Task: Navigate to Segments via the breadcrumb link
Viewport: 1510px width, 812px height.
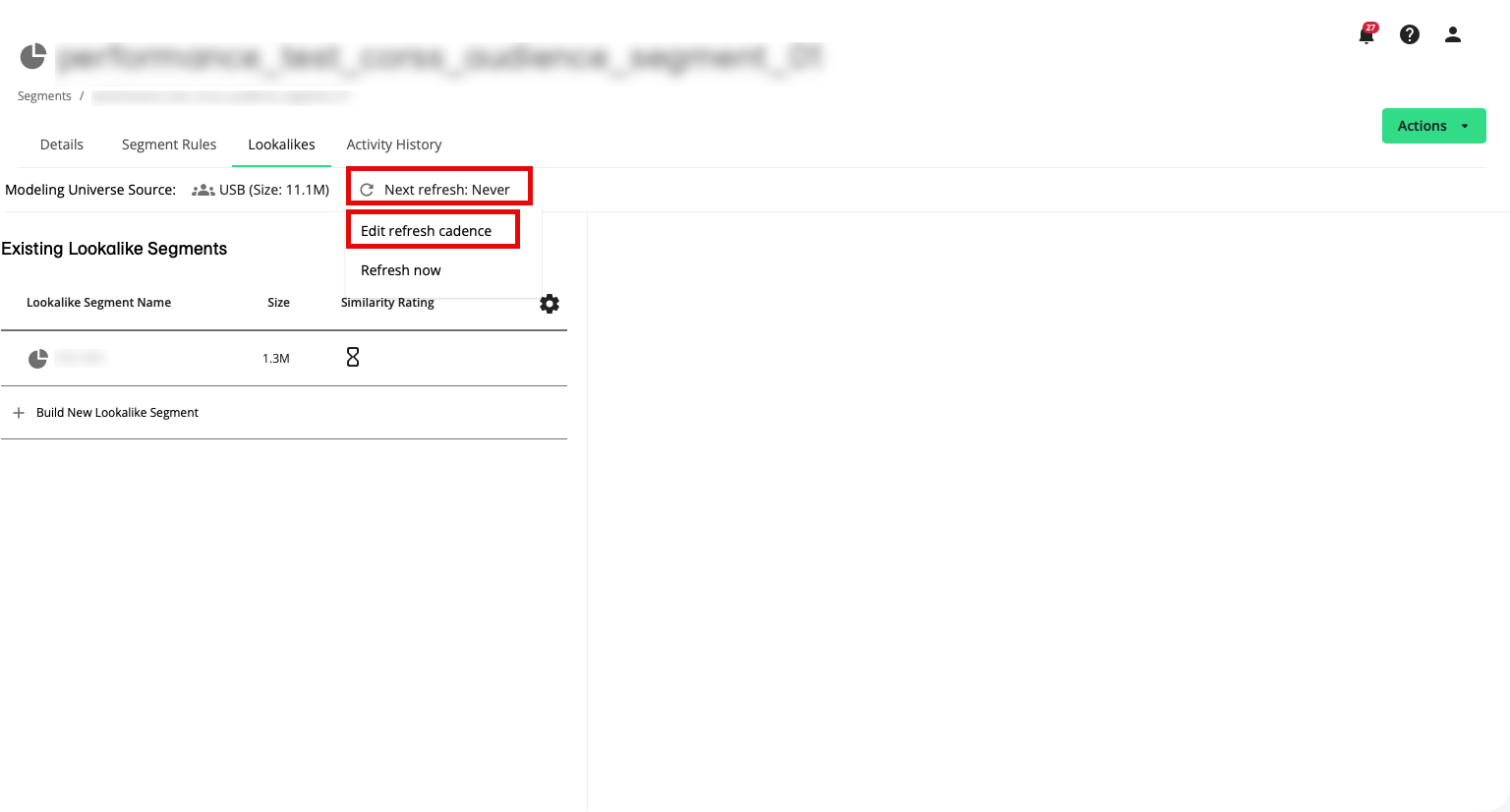Action: coord(43,95)
